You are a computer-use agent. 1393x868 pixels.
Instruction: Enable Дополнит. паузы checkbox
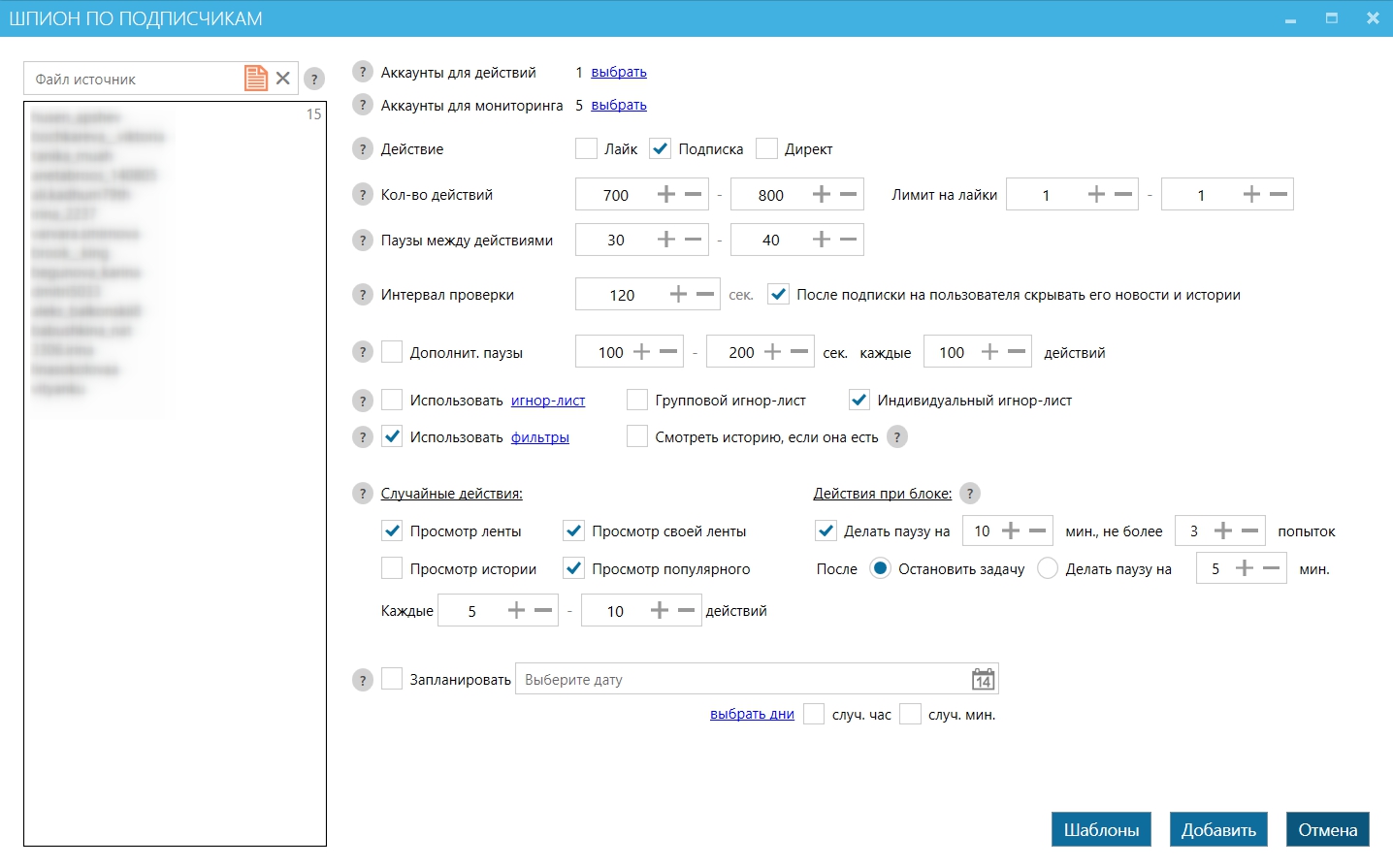tap(392, 352)
